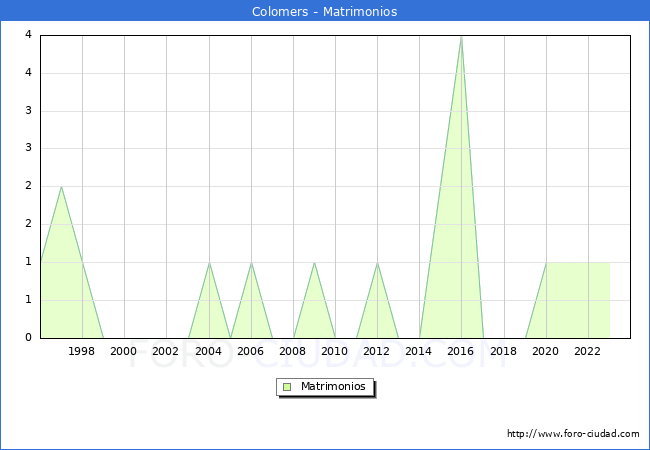The height and width of the screenshot is (450, 650).
Task: Click the chart title Colomers - Matrimonios
Action: [x=325, y=12]
